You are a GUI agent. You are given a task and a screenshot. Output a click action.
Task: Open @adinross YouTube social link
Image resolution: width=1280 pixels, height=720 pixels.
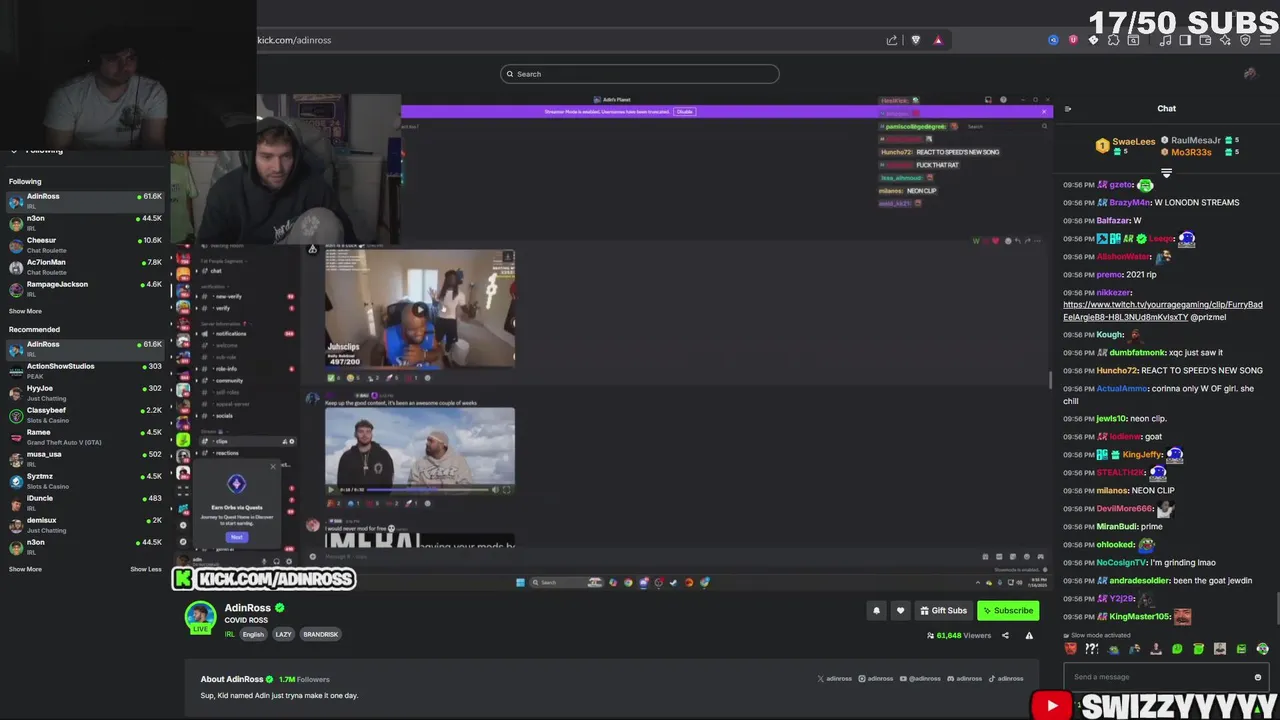click(920, 679)
